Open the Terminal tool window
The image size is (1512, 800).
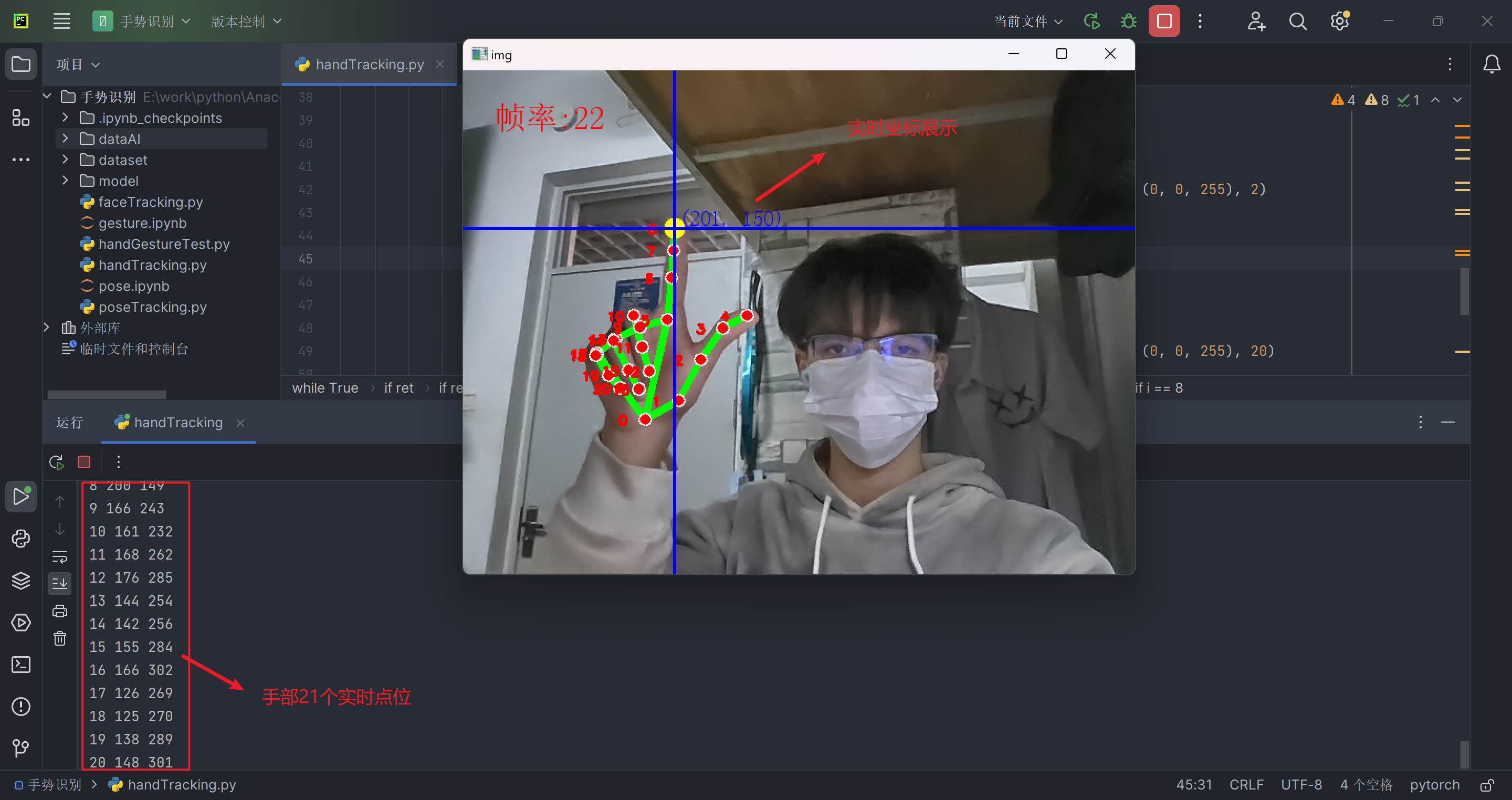[20, 665]
